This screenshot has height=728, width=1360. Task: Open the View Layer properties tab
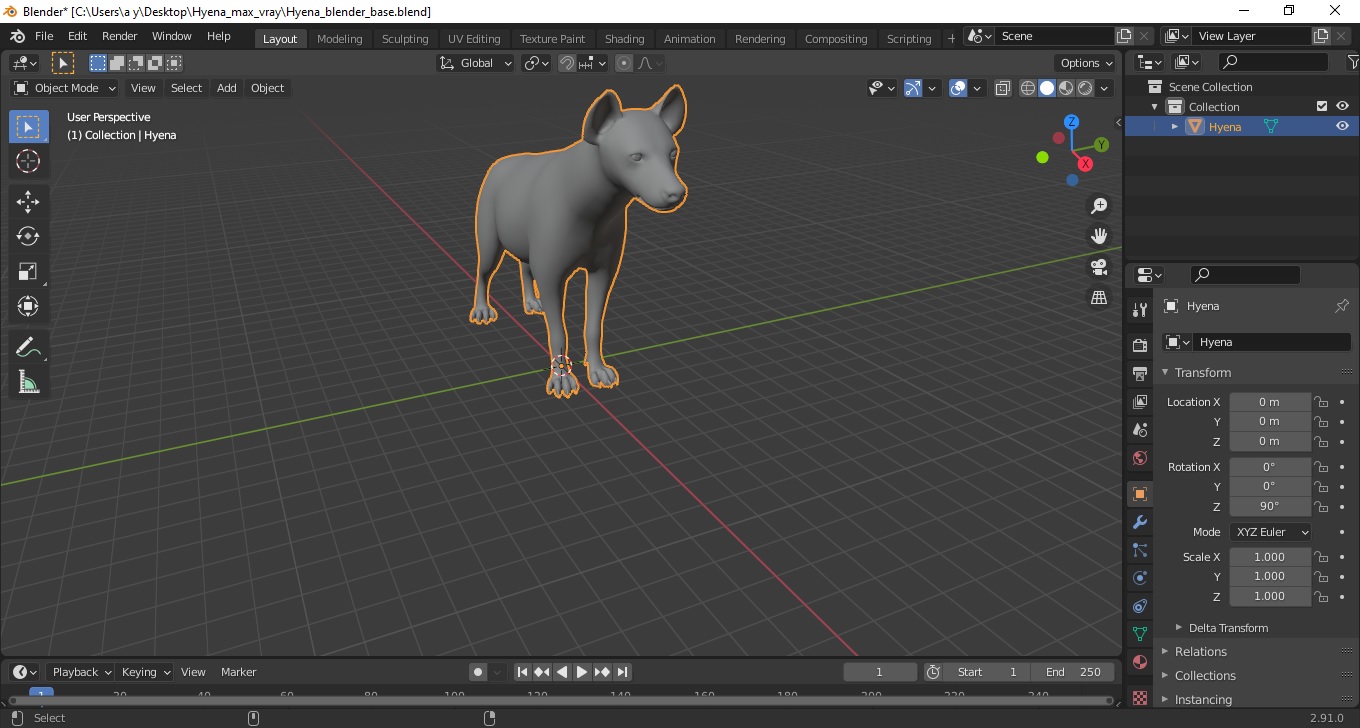click(x=1140, y=401)
